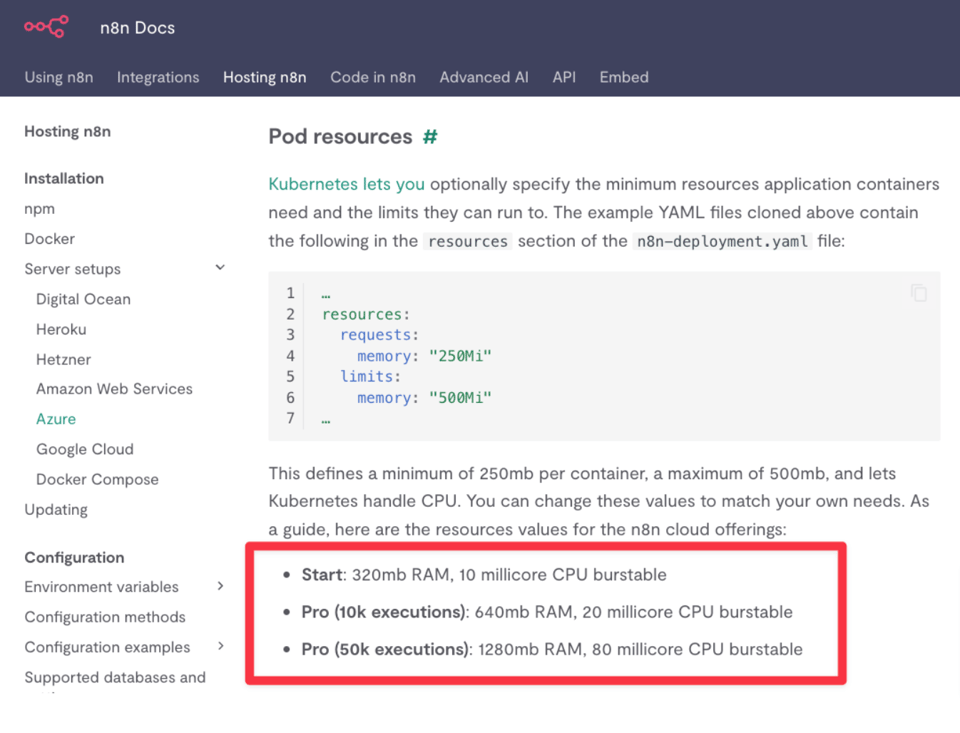This screenshot has width=960, height=733.
Task: Click the 'Pro (10k executions)' bullet text
Action: tap(547, 612)
